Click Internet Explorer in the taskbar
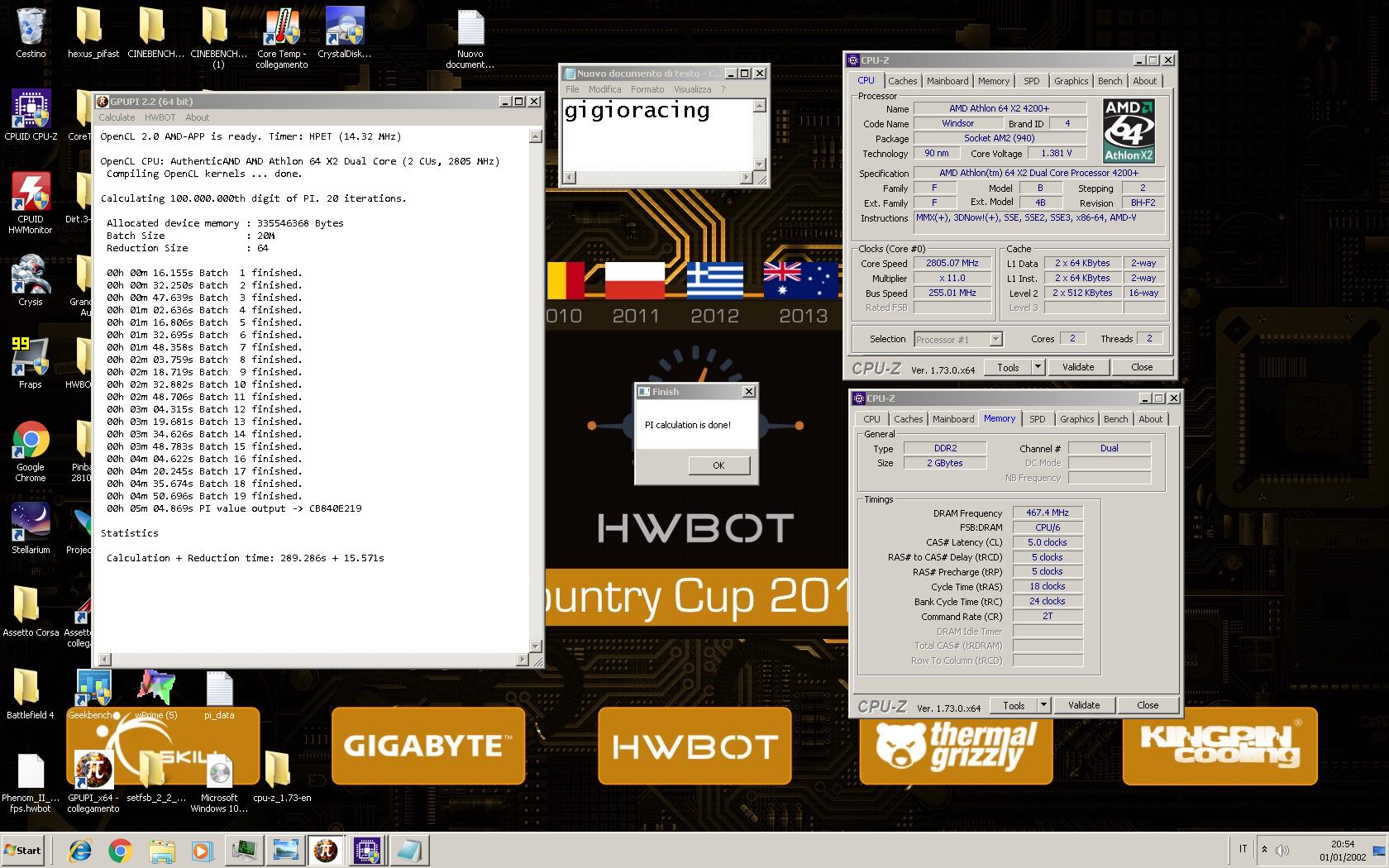 (80, 851)
